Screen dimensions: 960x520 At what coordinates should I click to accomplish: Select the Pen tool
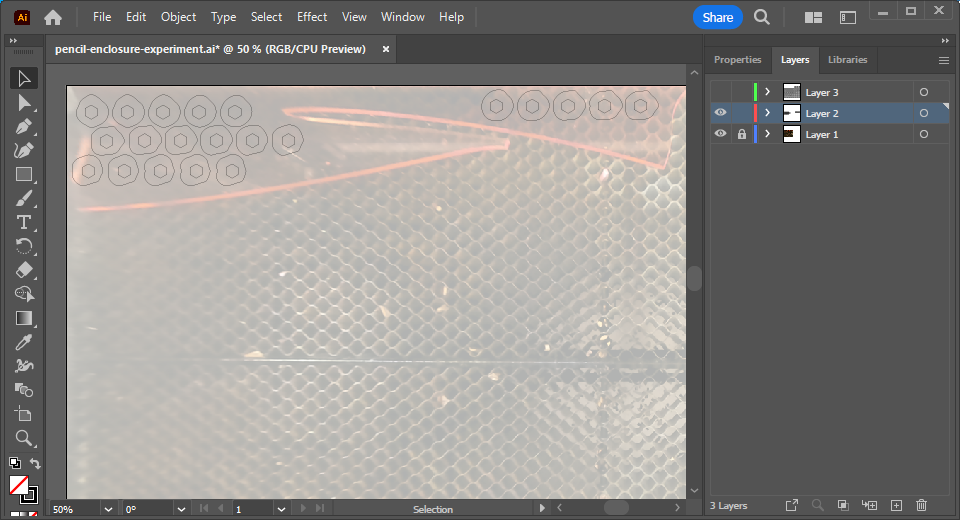24,127
